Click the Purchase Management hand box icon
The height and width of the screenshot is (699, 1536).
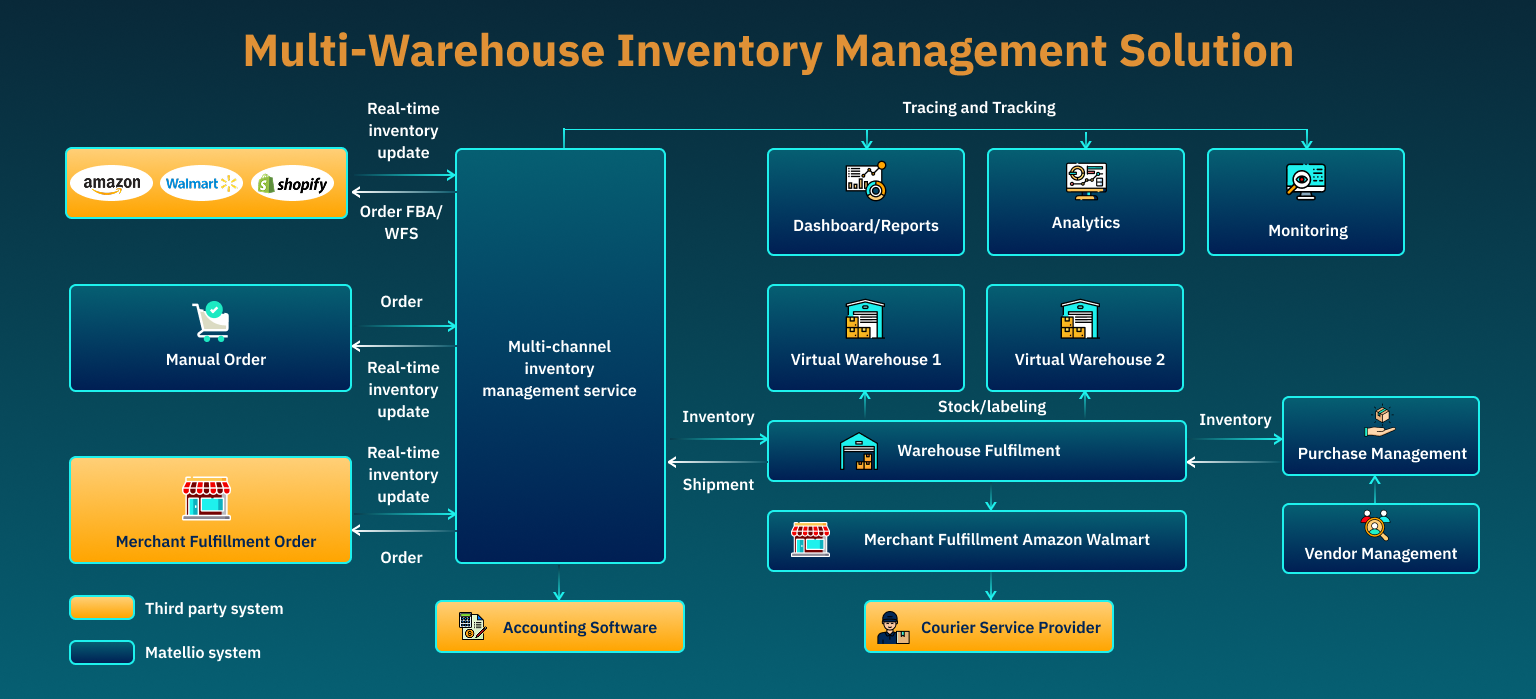point(1381,421)
